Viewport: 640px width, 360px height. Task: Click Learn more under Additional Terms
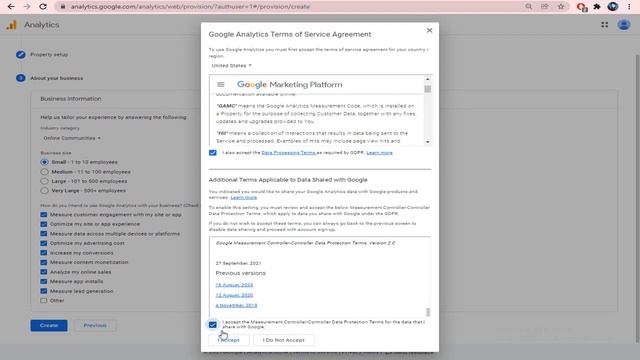click(244, 198)
